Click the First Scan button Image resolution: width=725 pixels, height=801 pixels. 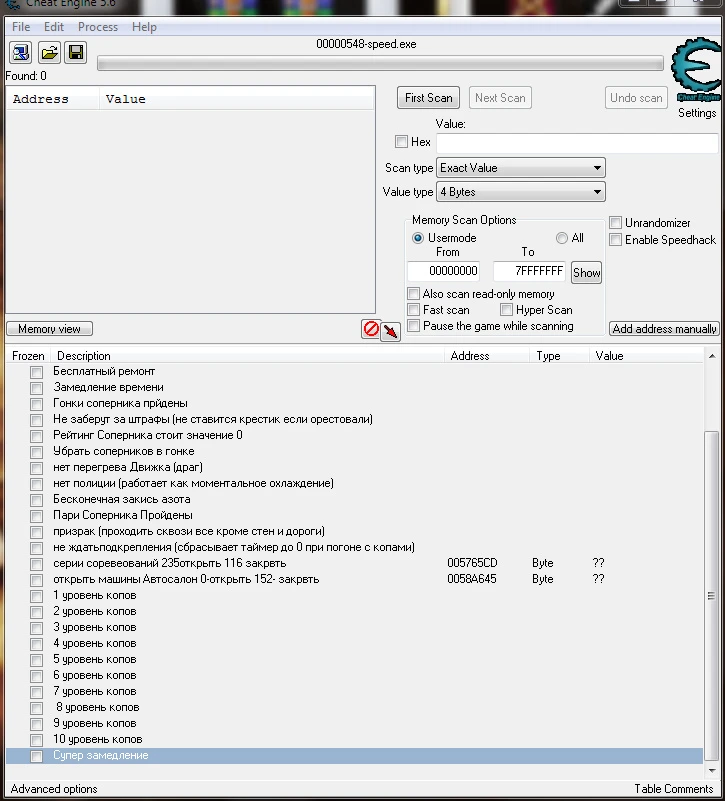(428, 98)
